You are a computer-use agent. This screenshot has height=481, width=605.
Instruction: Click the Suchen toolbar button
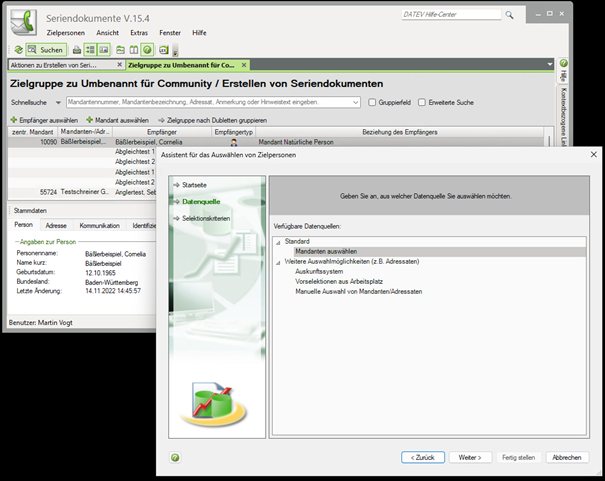(x=45, y=49)
